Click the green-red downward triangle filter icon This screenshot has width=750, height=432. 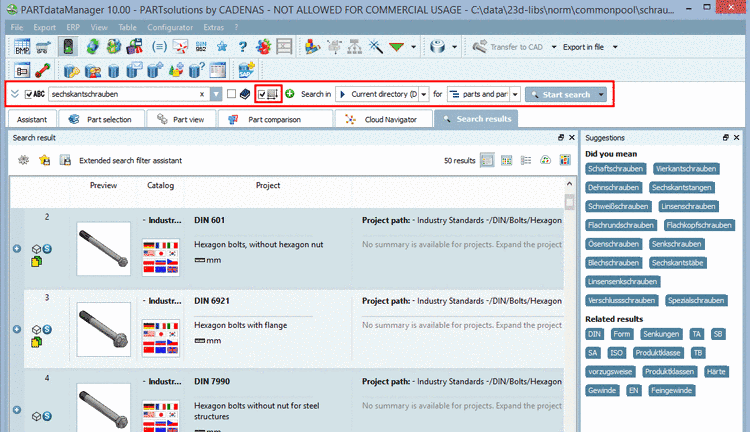pyautogui.click(x=397, y=47)
